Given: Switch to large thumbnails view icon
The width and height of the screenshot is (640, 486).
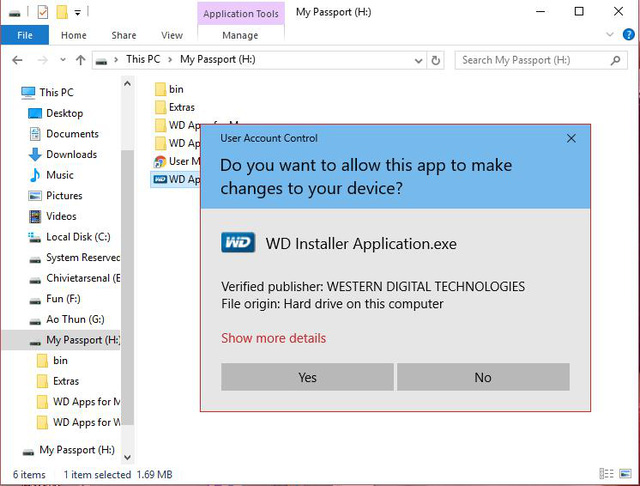Looking at the screenshot, I should (x=625, y=474).
